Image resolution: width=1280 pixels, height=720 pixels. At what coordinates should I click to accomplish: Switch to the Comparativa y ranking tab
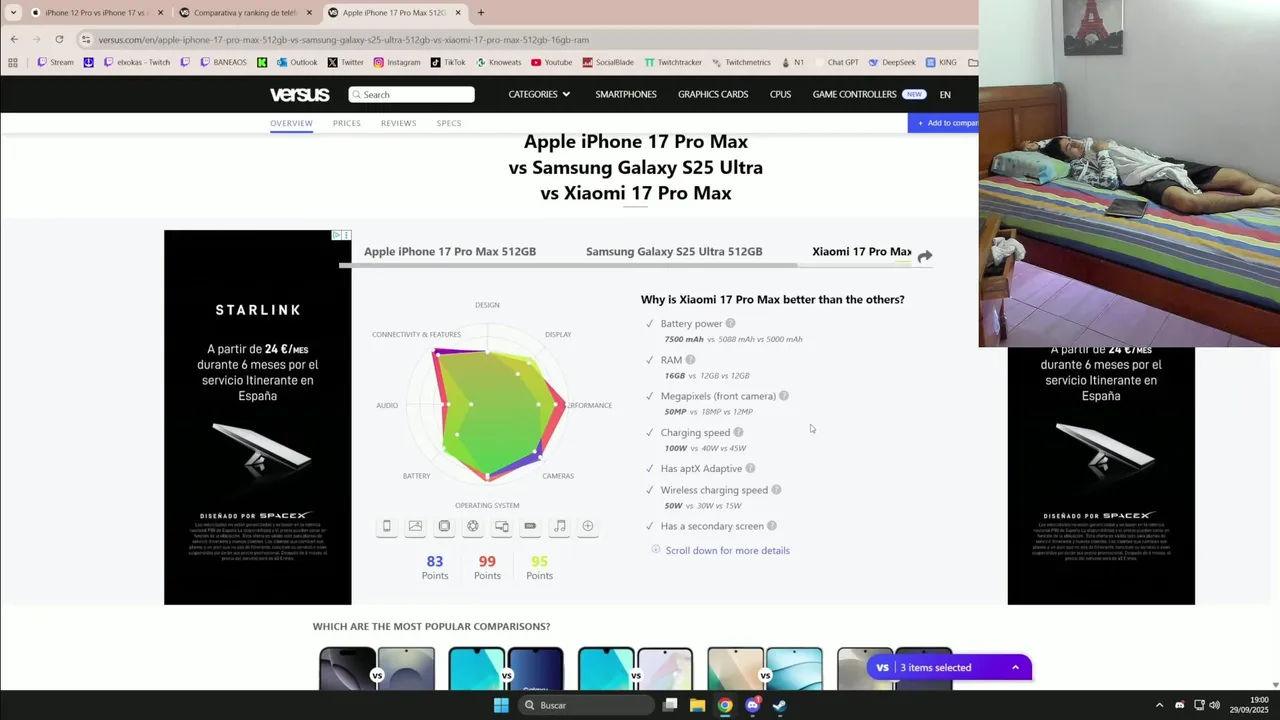point(243,13)
